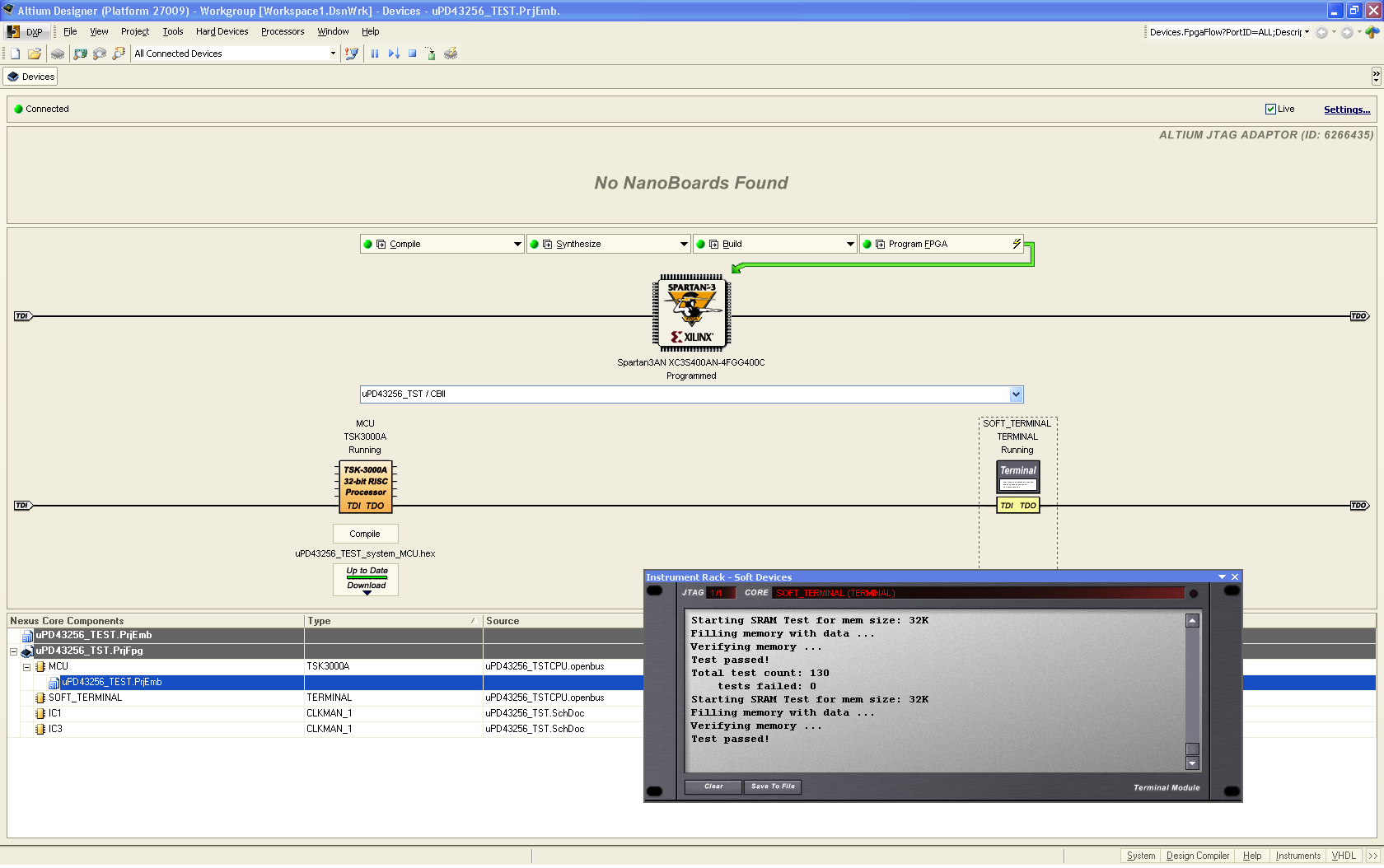Viewport: 1384px width, 868px height.
Task: Sort by the Type column header
Action: pos(393,621)
